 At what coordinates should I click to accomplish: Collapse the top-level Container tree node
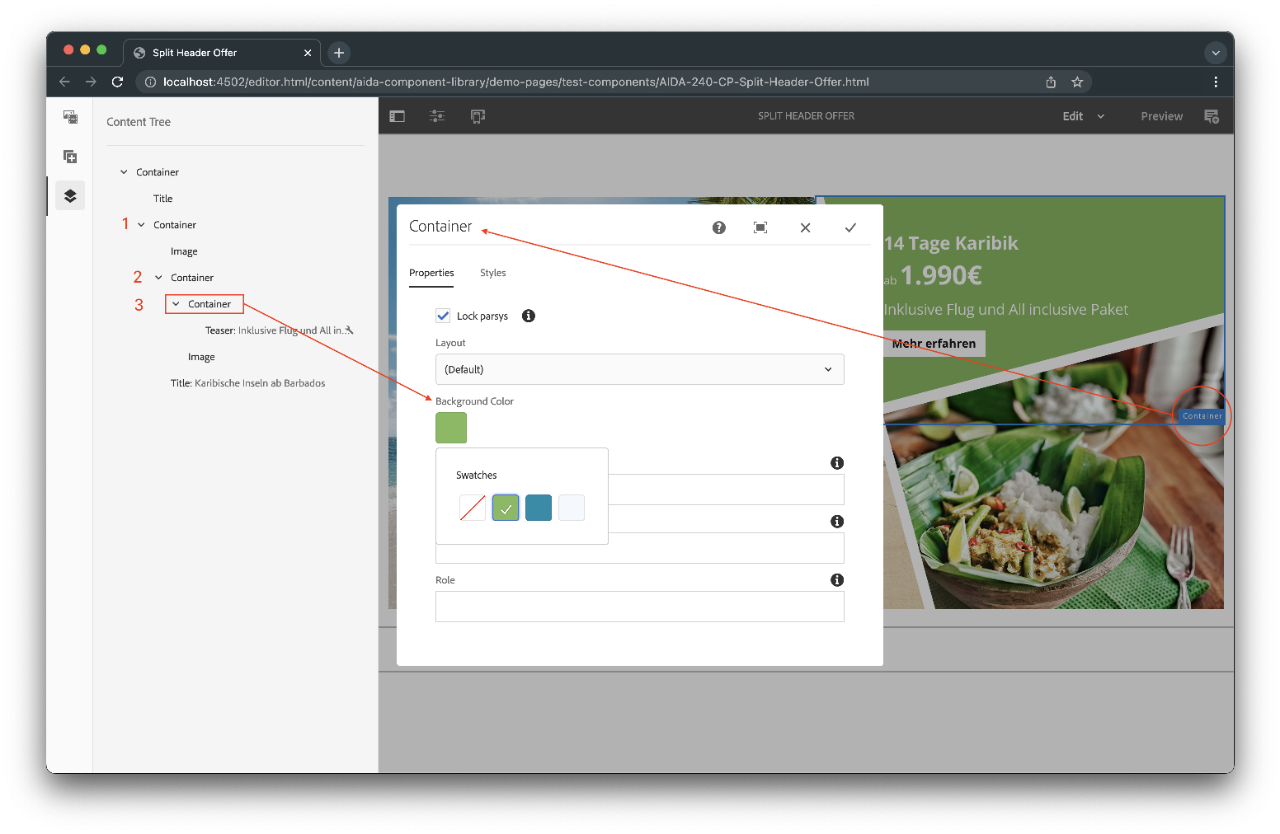(x=124, y=172)
